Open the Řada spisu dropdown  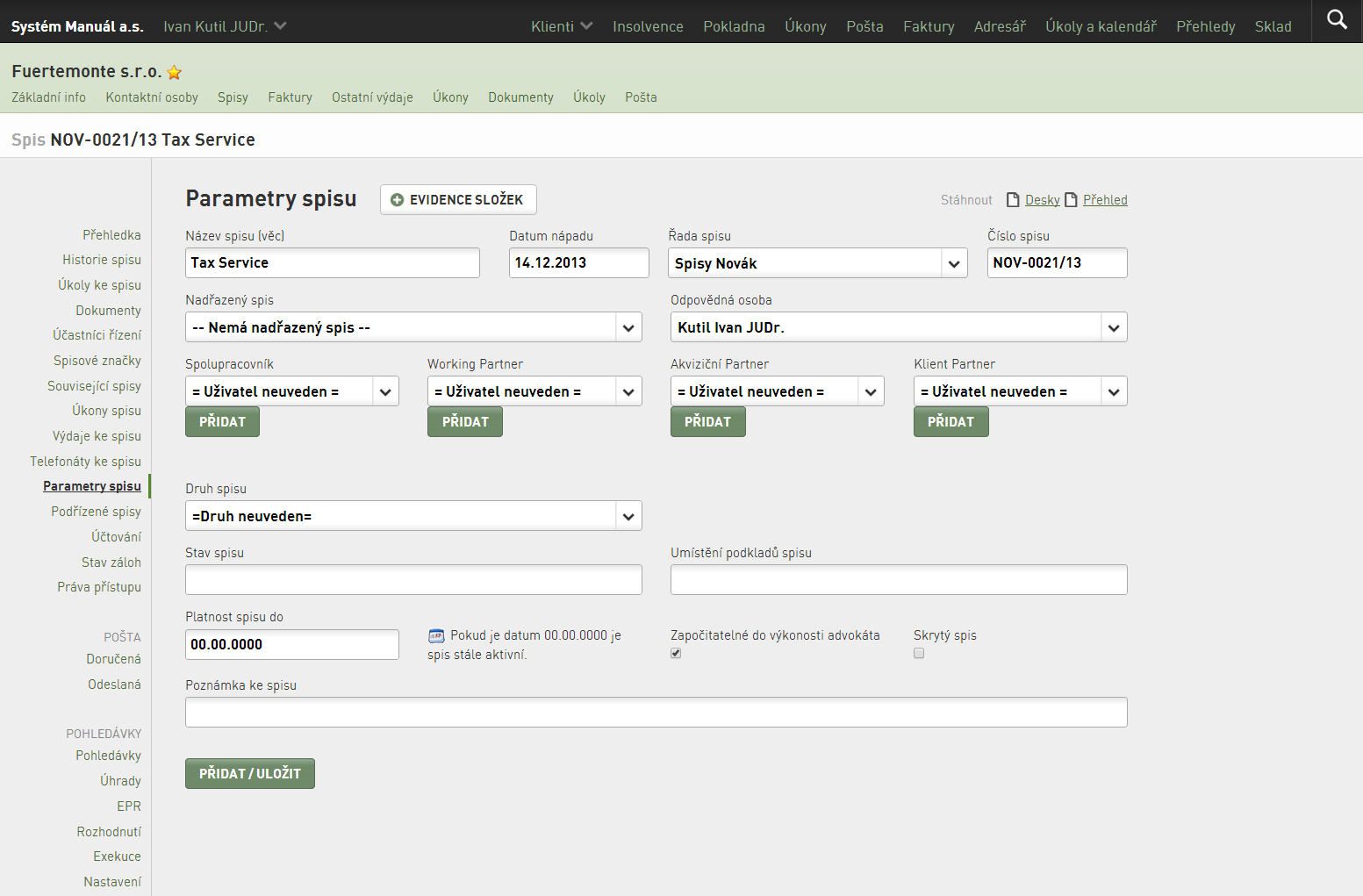(818, 263)
